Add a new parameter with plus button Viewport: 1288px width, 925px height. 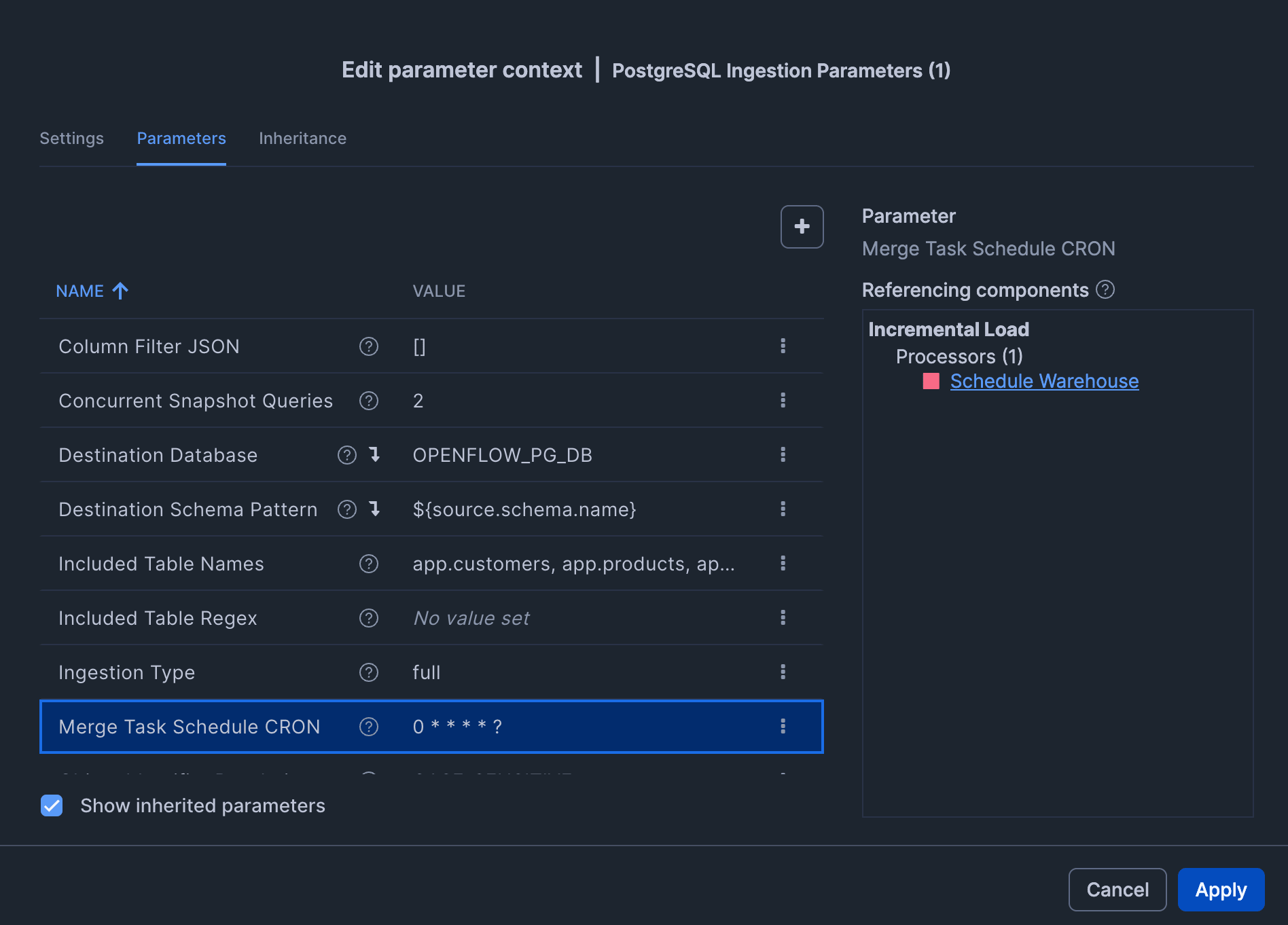pyautogui.click(x=802, y=227)
